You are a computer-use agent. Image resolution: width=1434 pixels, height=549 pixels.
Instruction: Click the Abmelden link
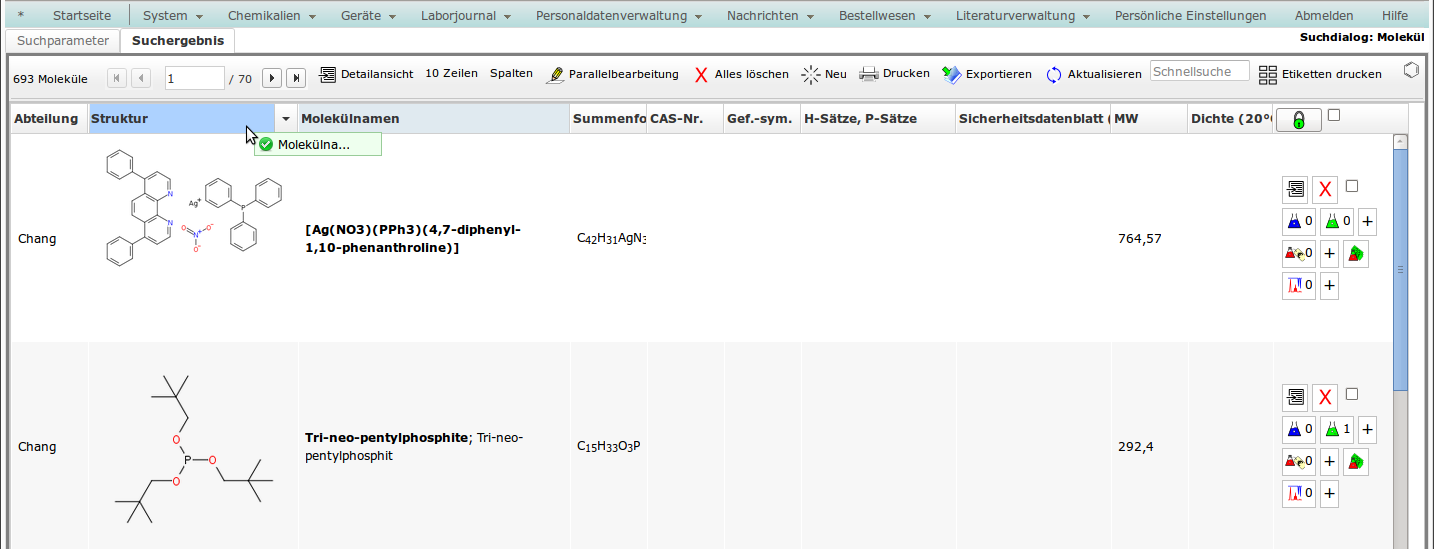tap(1323, 16)
